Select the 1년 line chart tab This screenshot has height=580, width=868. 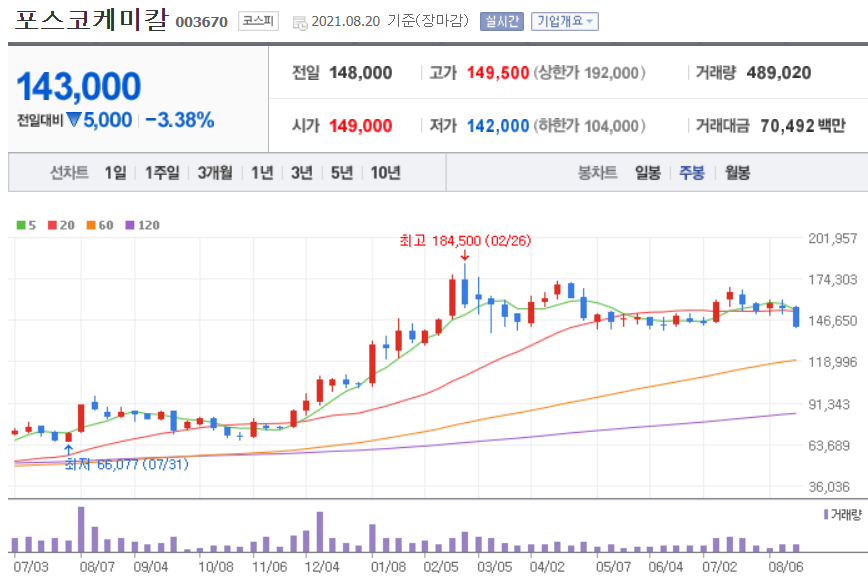pos(262,173)
